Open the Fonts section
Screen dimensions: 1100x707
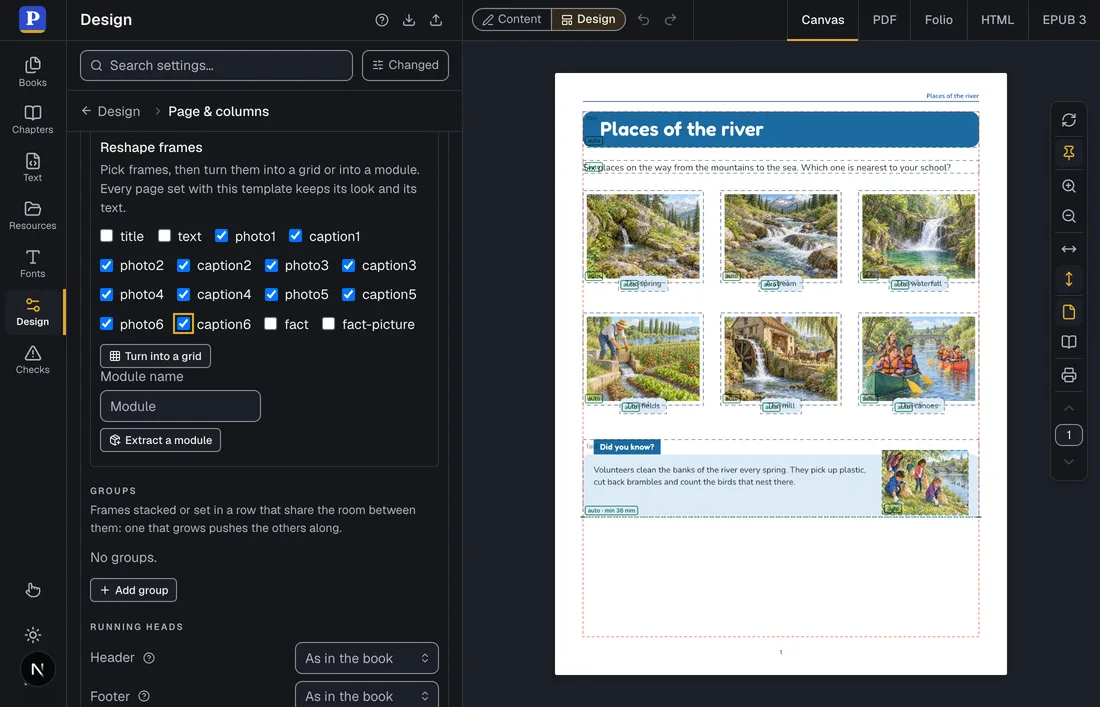coord(32,264)
